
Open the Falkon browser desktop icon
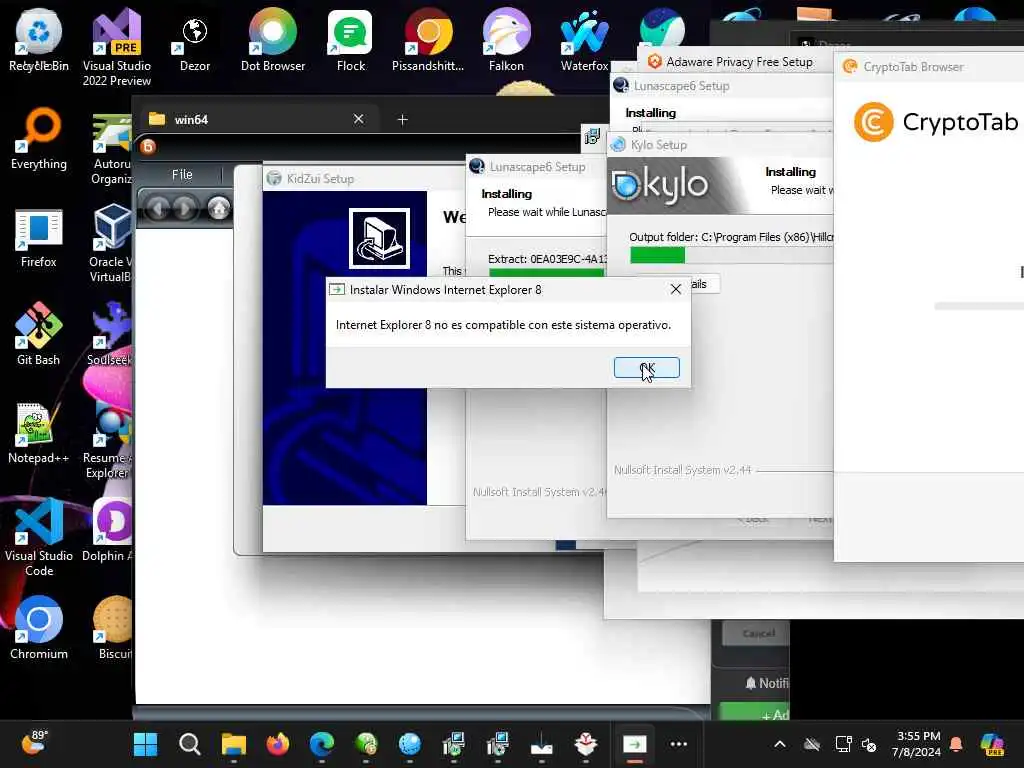506,40
